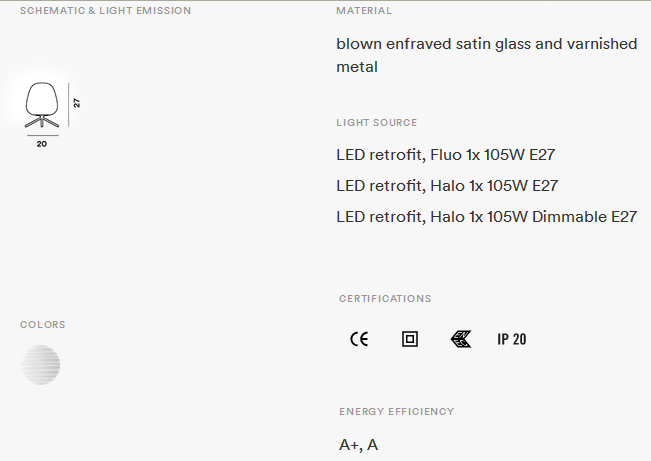Select the Halo 105W Dimmable E27 option

487,217
